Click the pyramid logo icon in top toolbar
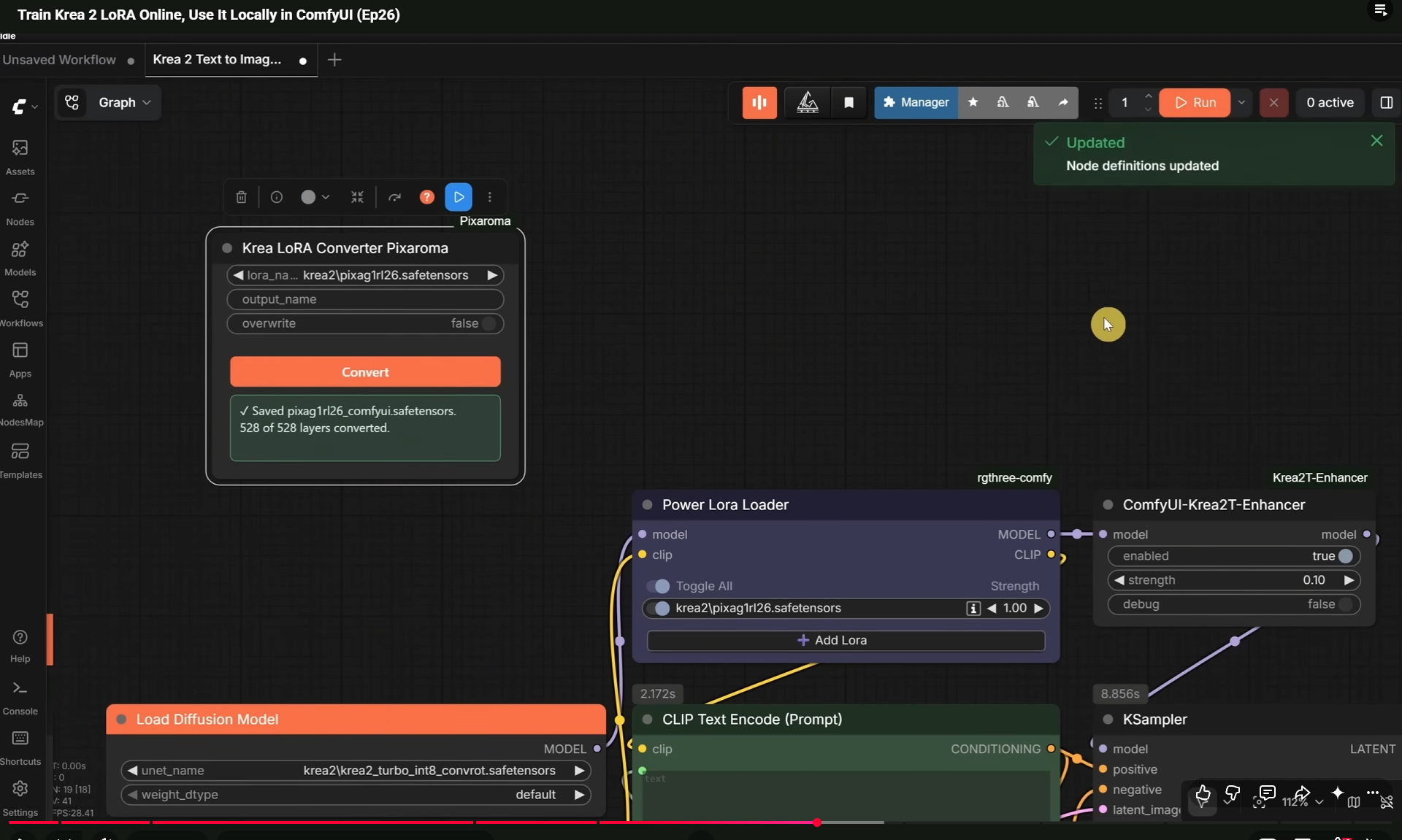This screenshot has height=840, width=1402. [x=807, y=103]
